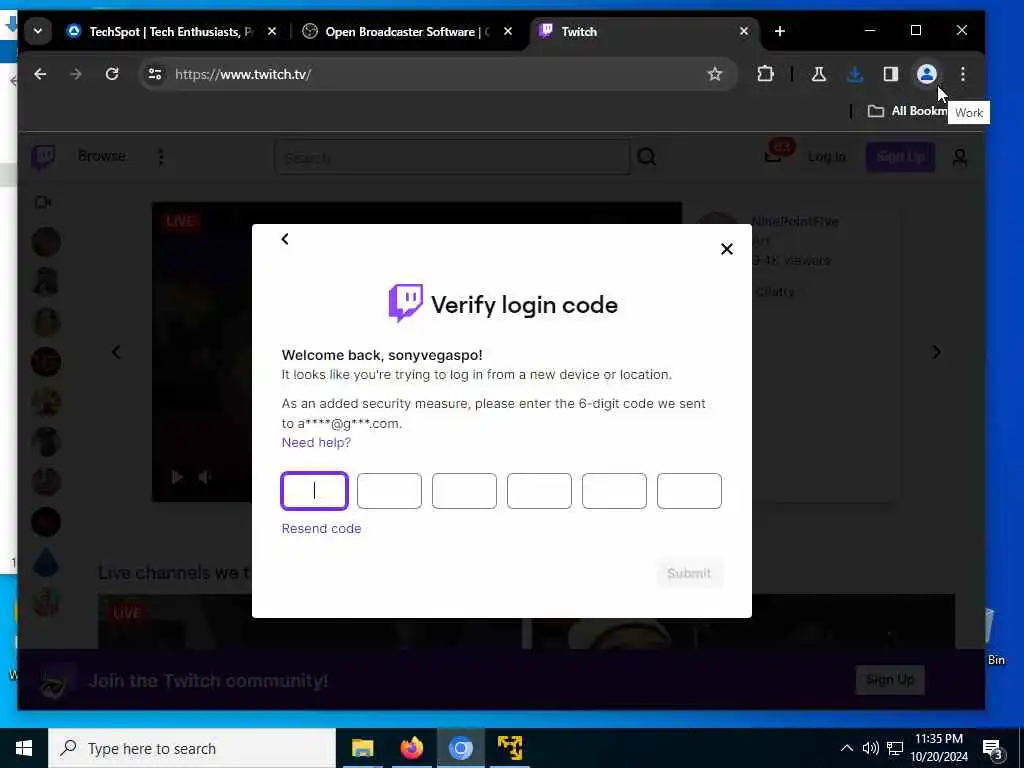This screenshot has height=768, width=1024.
Task: Click the Twitch search magnifier button
Action: pos(647,157)
